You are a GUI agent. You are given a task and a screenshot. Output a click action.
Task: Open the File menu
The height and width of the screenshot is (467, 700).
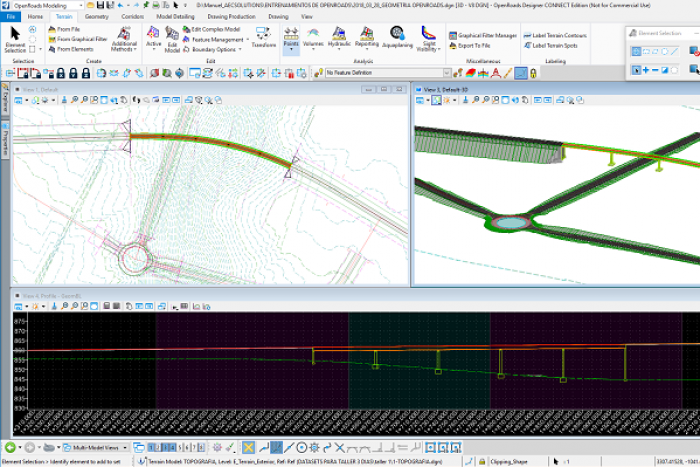tap(10, 17)
